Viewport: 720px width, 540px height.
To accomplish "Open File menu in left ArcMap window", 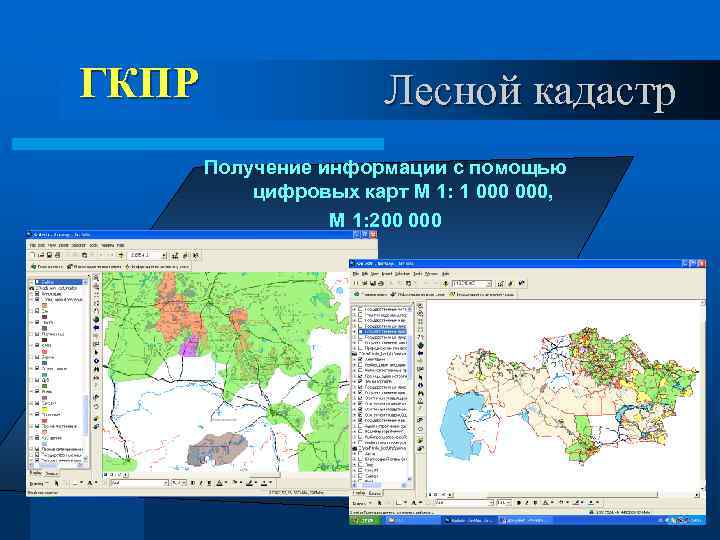I will (x=33, y=245).
